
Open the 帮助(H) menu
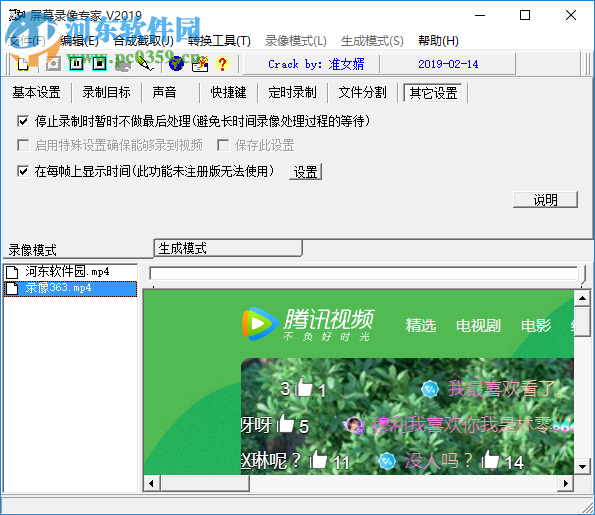438,41
